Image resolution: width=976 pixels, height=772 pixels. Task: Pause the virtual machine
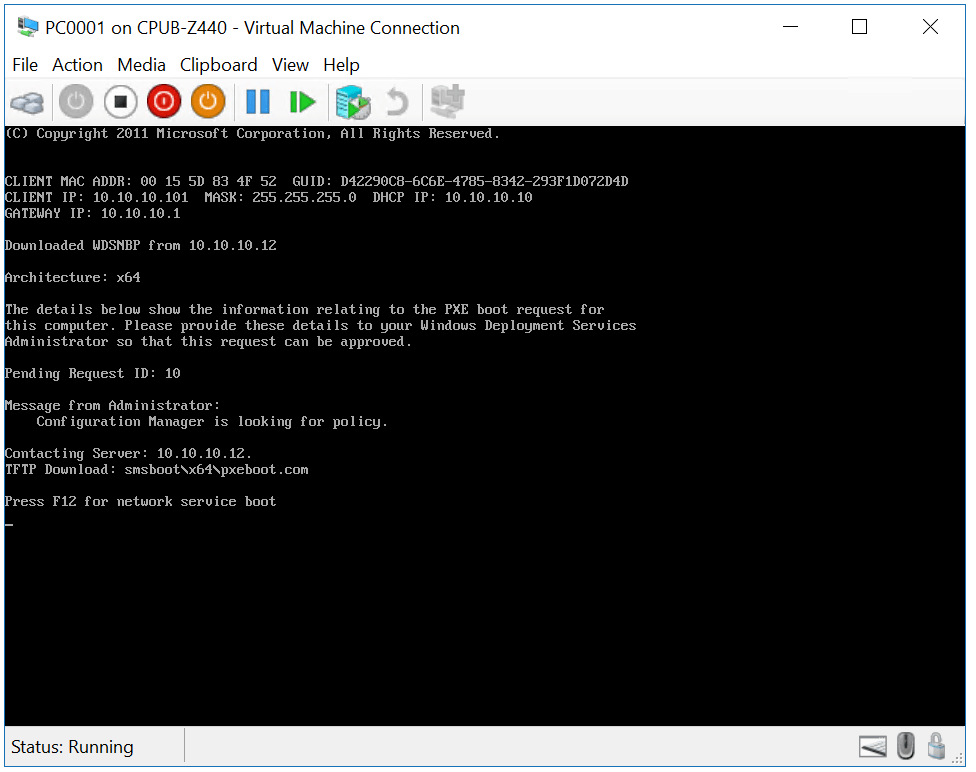257,101
